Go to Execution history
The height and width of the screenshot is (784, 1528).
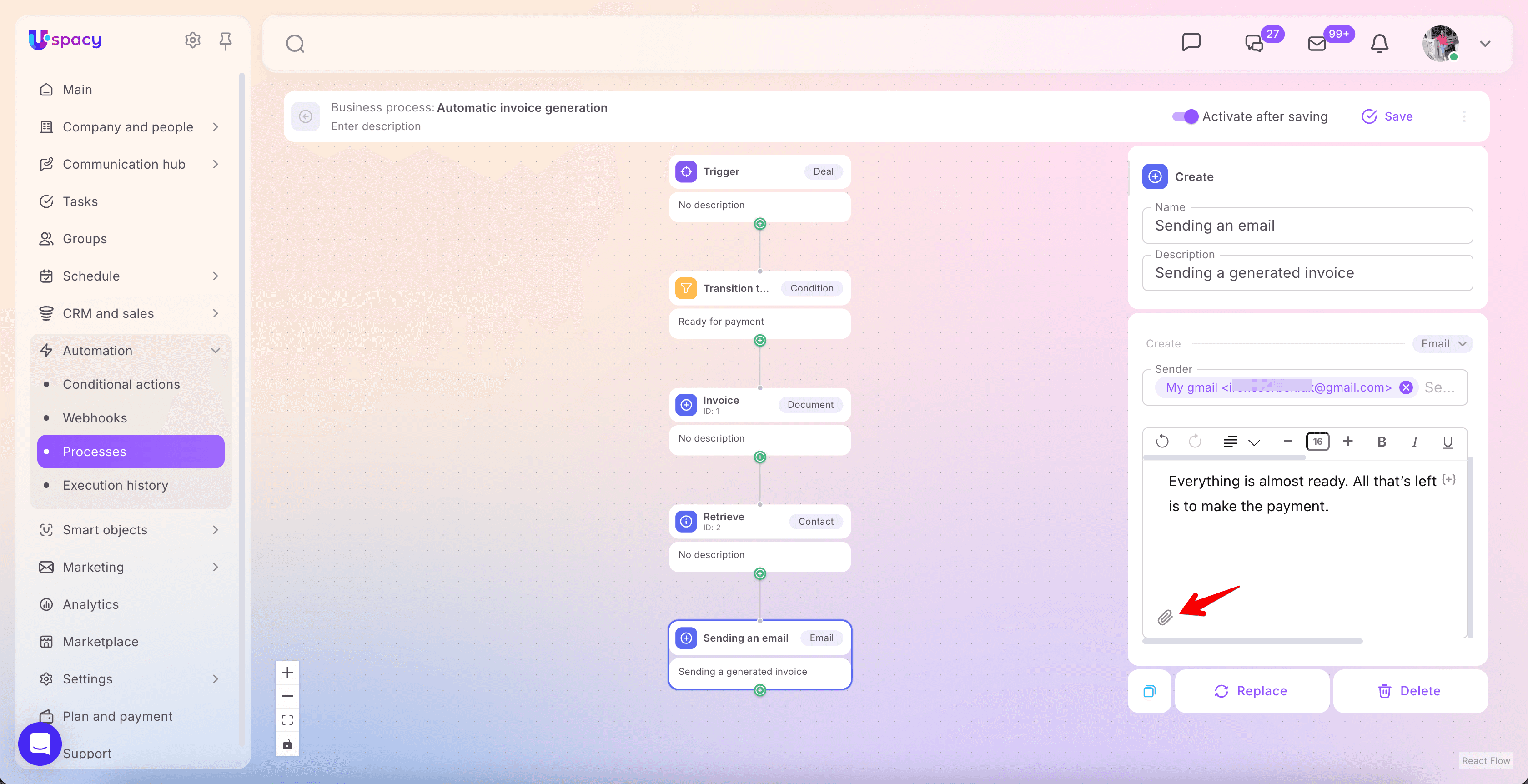coord(116,485)
